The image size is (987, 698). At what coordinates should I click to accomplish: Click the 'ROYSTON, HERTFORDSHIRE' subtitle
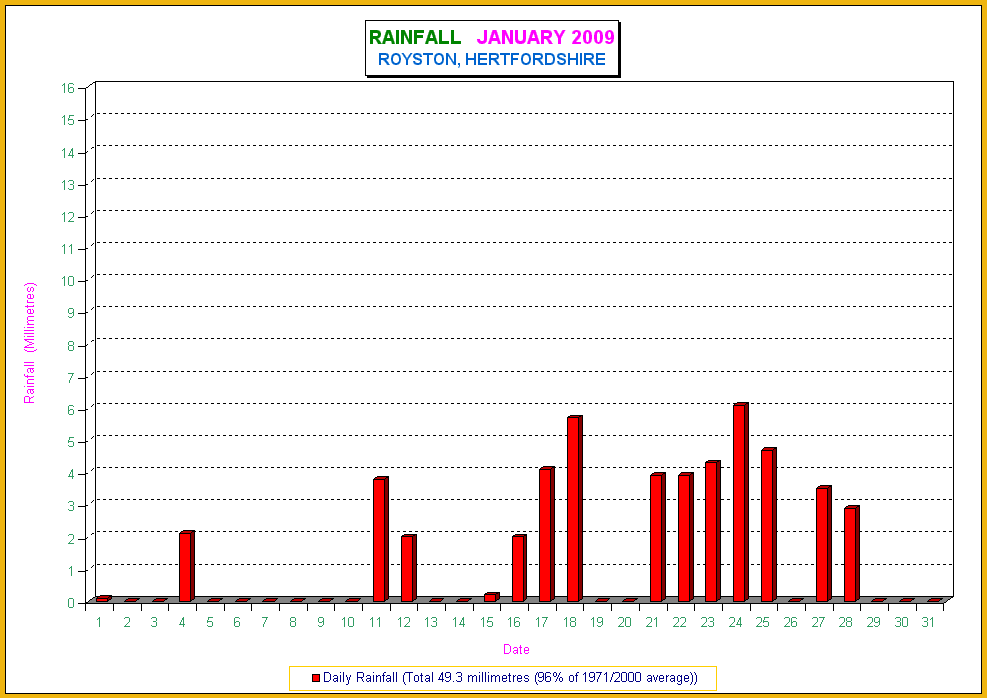(492, 59)
